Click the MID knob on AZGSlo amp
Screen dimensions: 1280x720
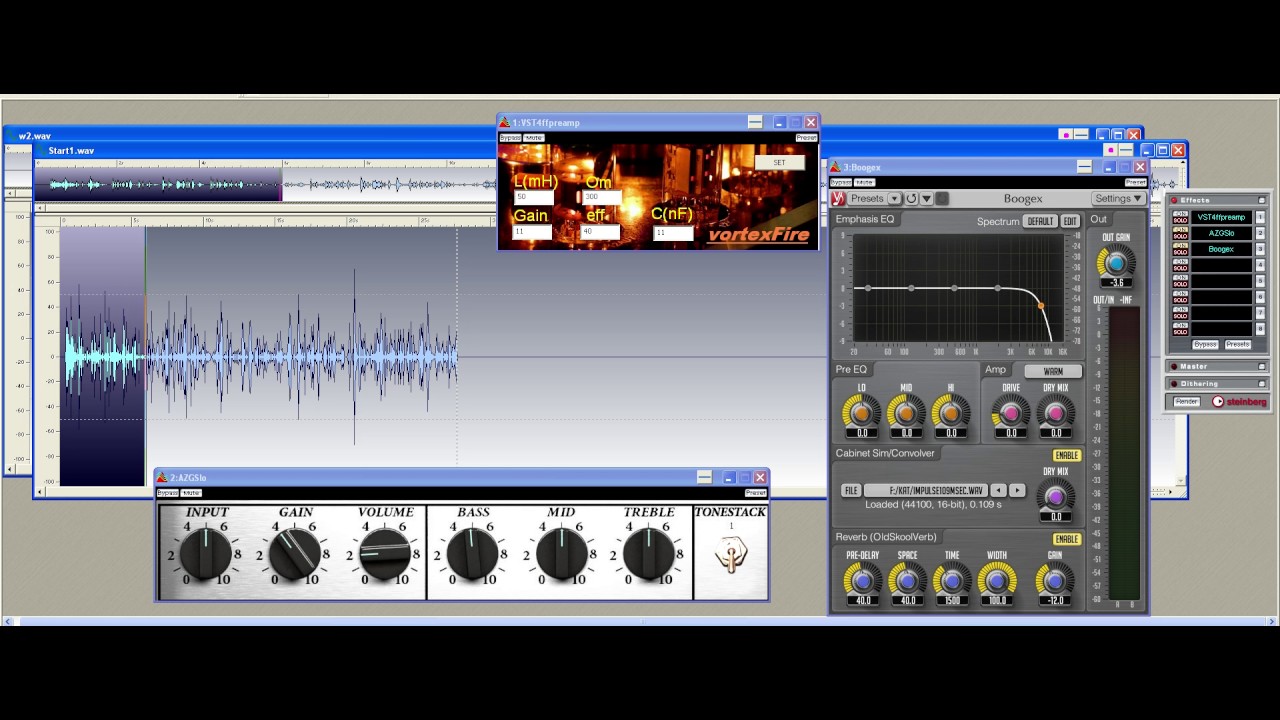coord(561,554)
